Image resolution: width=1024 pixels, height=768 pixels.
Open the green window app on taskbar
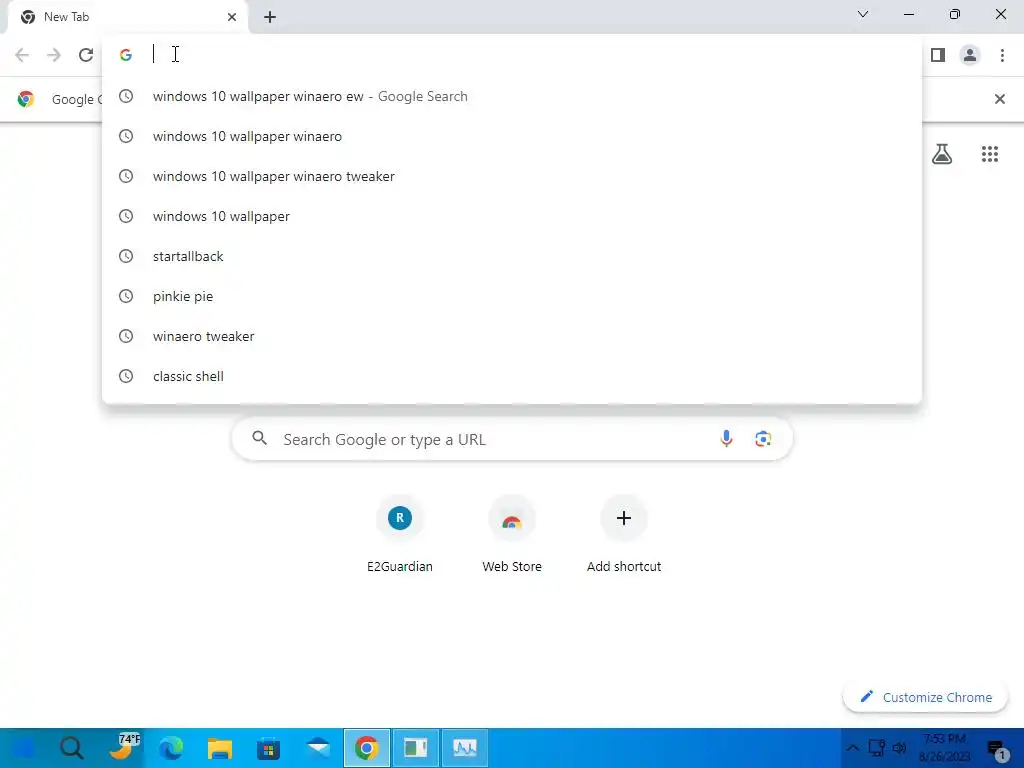[415, 748]
